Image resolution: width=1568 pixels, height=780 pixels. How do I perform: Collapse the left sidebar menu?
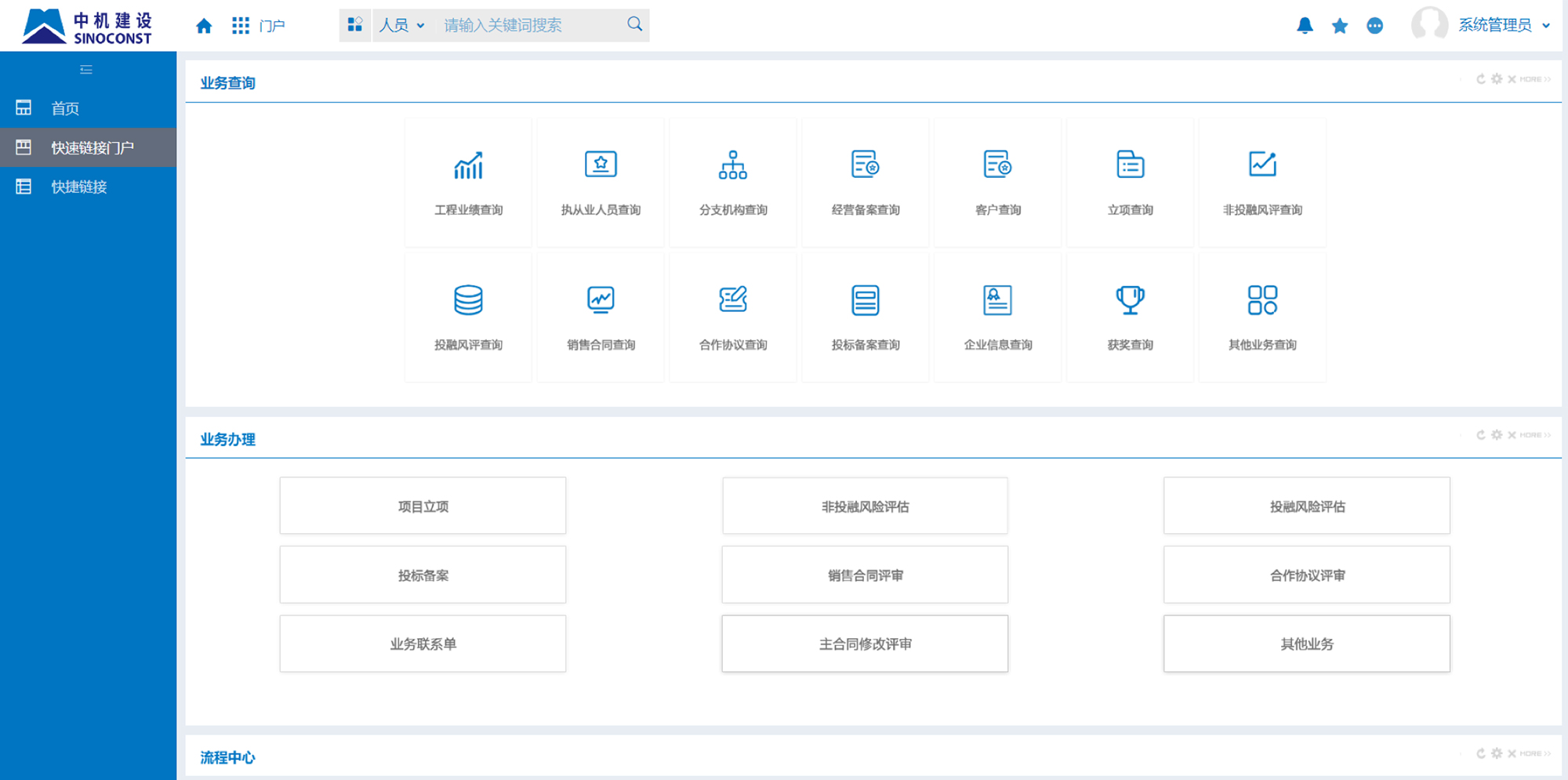tap(86, 70)
